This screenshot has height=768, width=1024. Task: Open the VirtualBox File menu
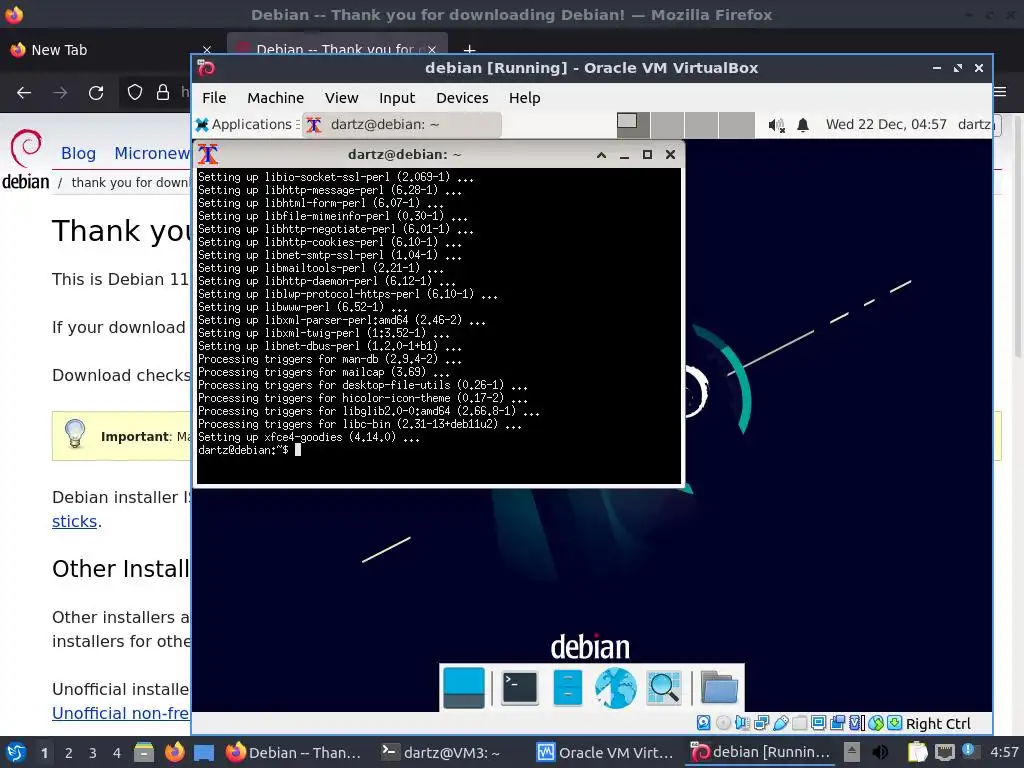[214, 98]
